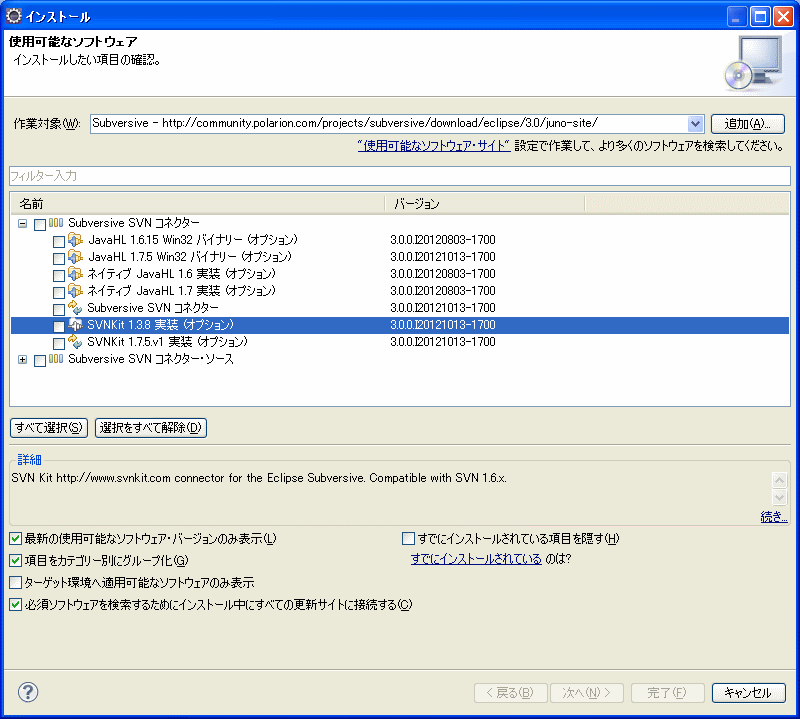Uncheck 最新の使用可能なソフトウェア・バージョンのみ表示

coord(15,538)
